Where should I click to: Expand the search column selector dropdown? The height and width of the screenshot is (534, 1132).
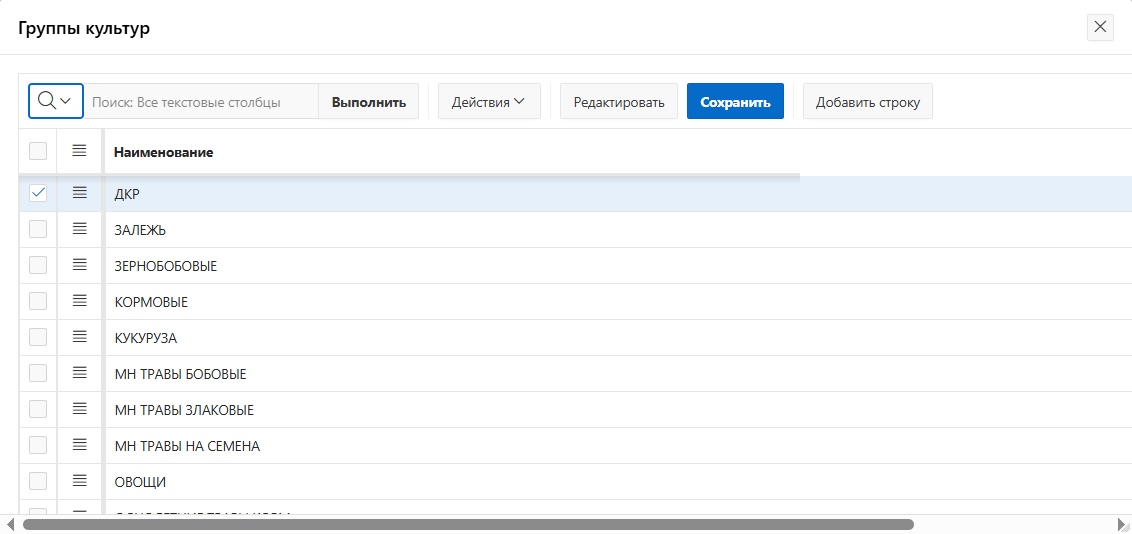pyautogui.click(x=55, y=101)
